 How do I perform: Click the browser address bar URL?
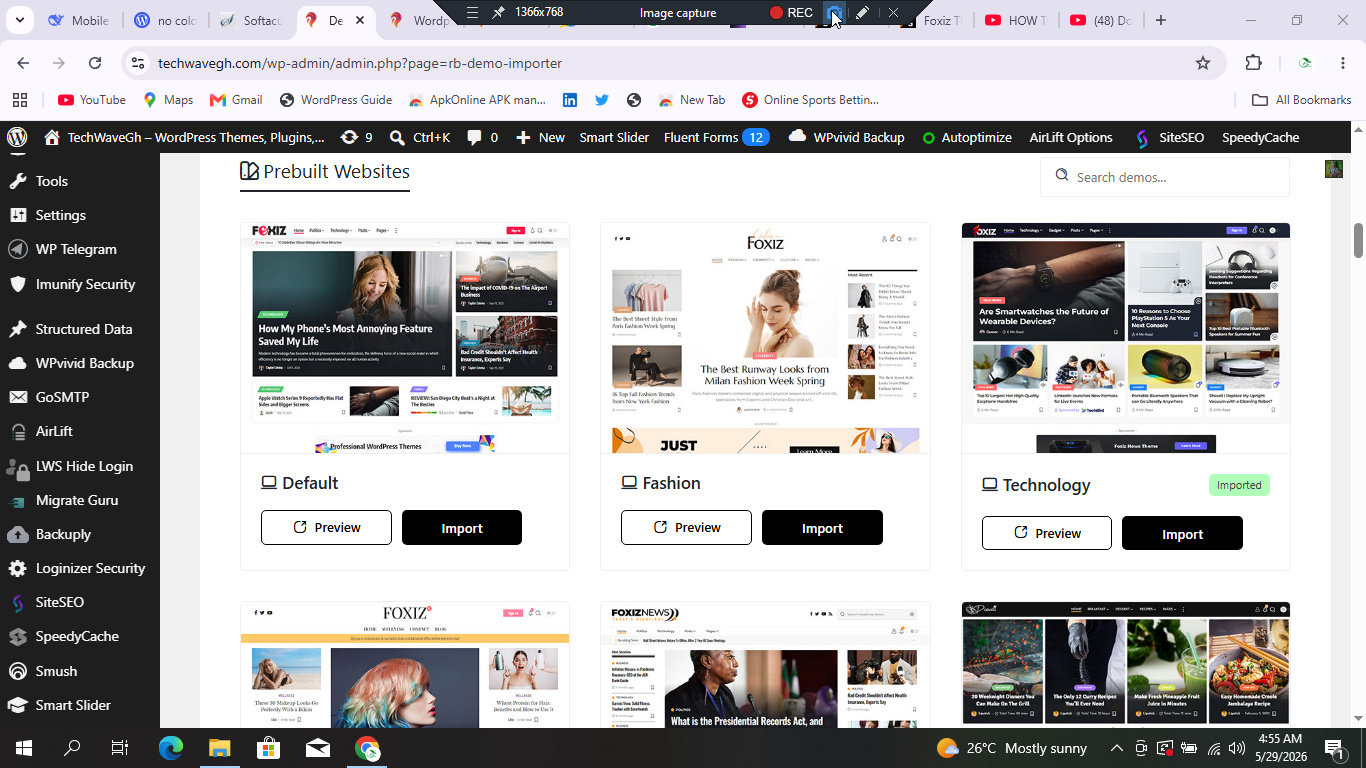tap(360, 63)
